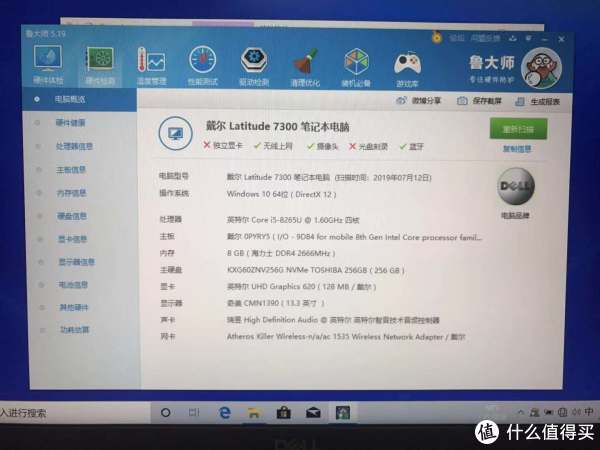Open Task View on taskbar

[194, 412]
